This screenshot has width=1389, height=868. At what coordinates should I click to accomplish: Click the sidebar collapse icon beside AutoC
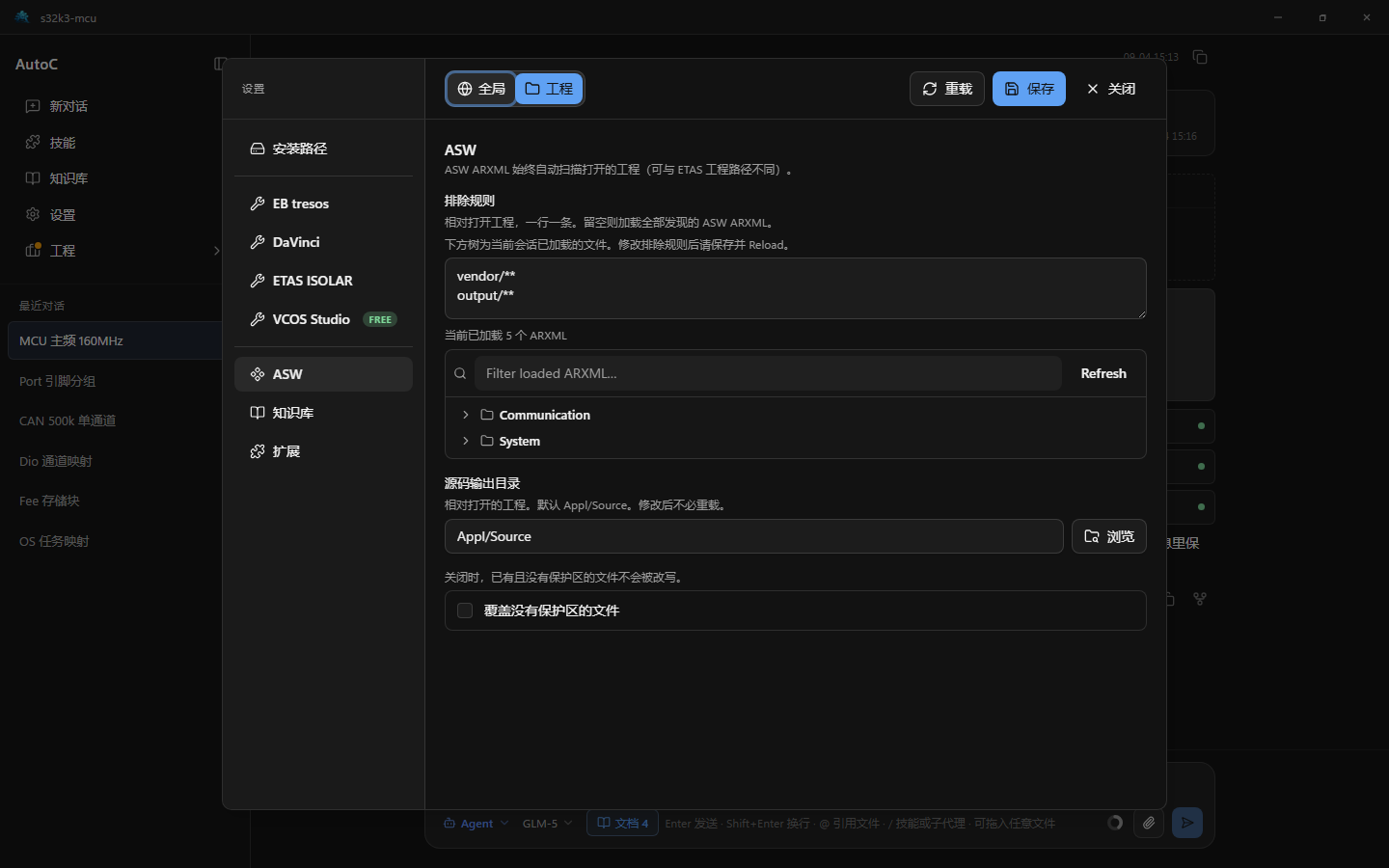[x=220, y=64]
